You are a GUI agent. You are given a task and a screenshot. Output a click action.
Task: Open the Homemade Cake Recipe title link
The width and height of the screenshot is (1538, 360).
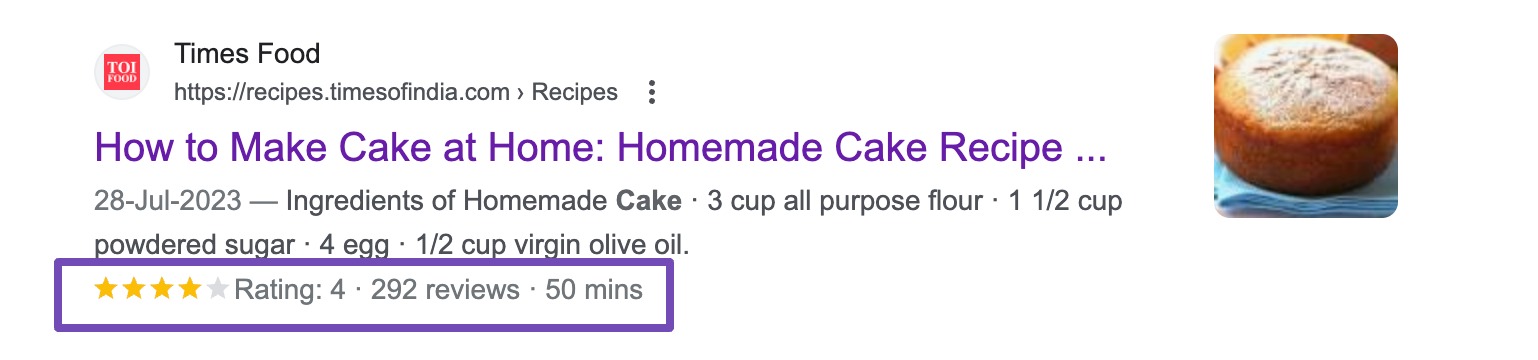tap(600, 148)
